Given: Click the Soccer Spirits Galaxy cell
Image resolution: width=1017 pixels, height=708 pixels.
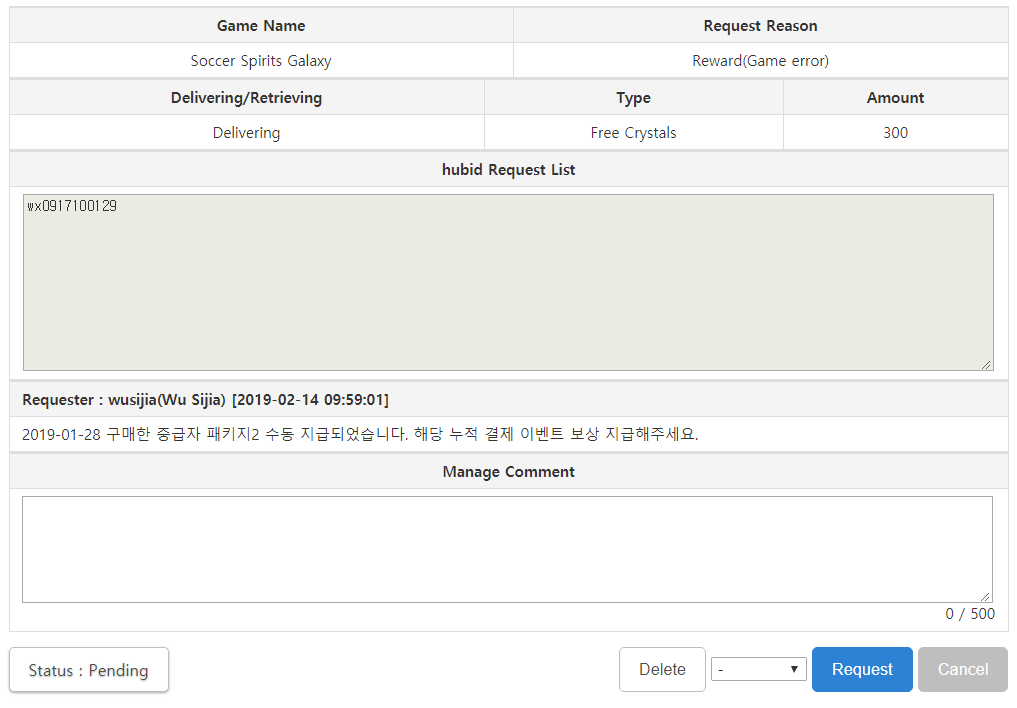Looking at the screenshot, I should 261,60.
